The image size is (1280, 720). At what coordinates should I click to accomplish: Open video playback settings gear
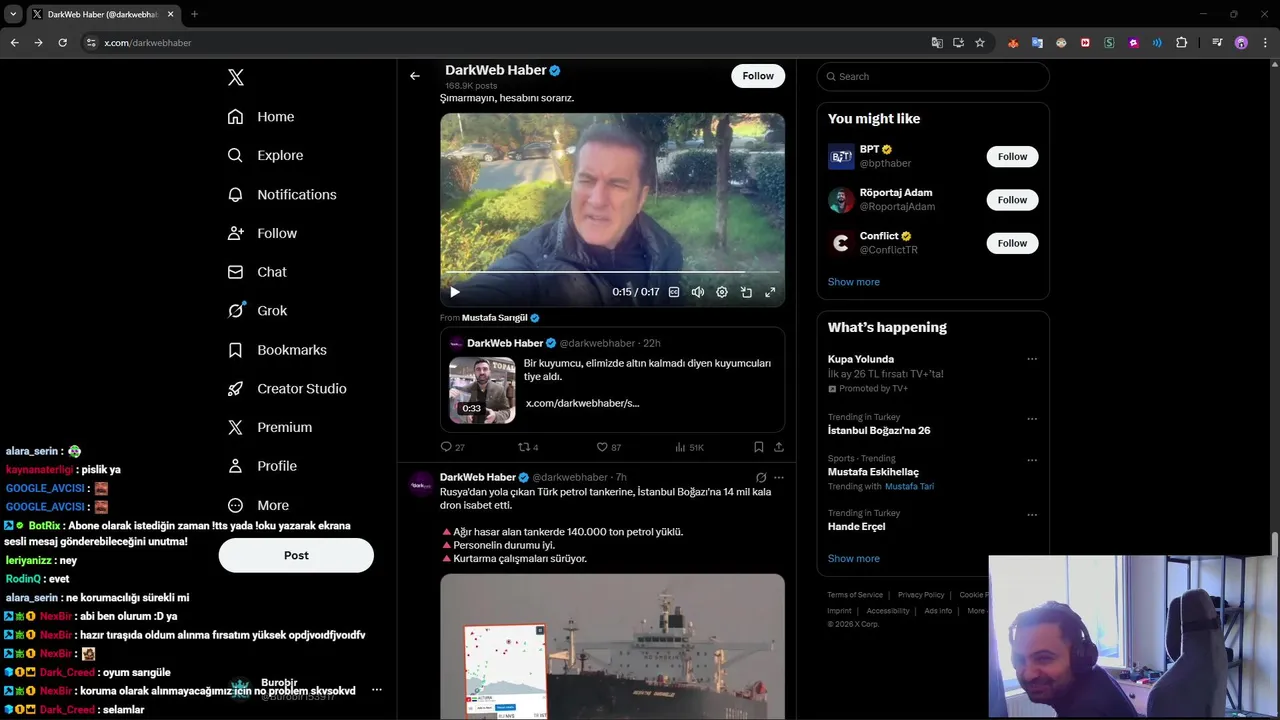coord(722,292)
